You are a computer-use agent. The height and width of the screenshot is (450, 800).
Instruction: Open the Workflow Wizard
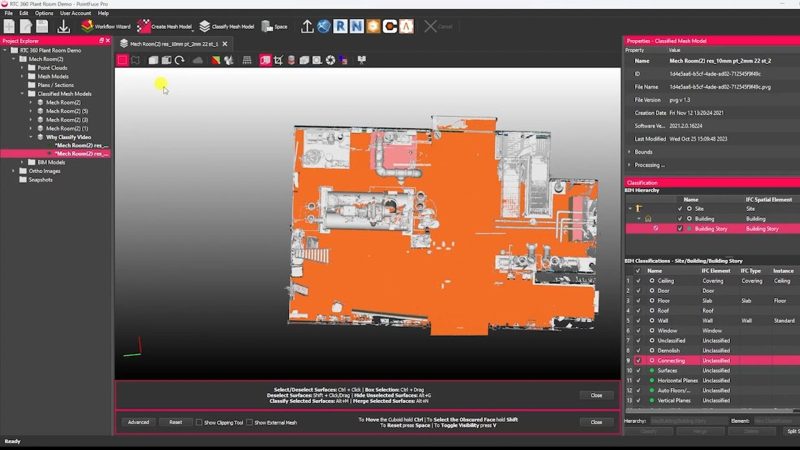pyautogui.click(x=106, y=26)
